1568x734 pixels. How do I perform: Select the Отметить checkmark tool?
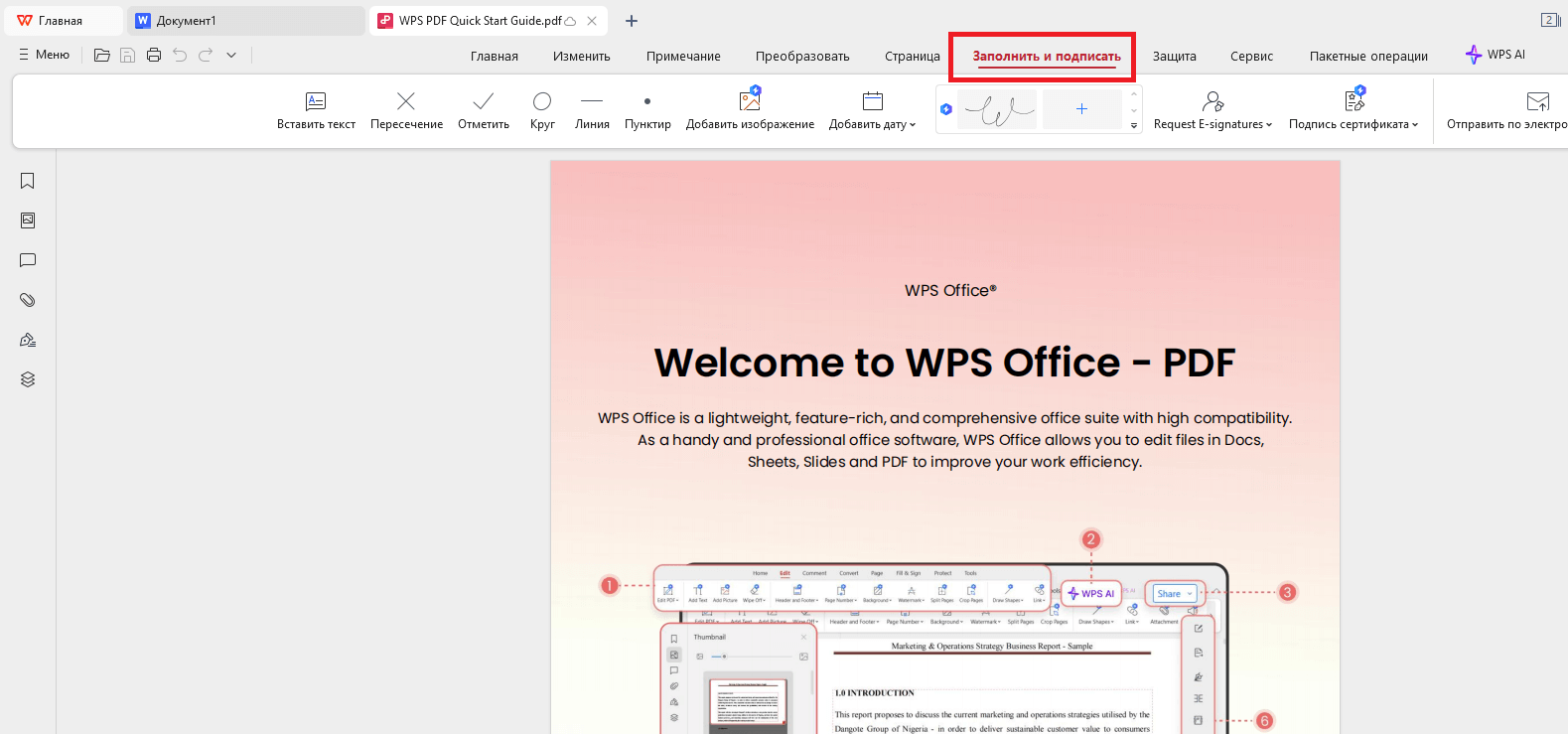click(x=484, y=110)
